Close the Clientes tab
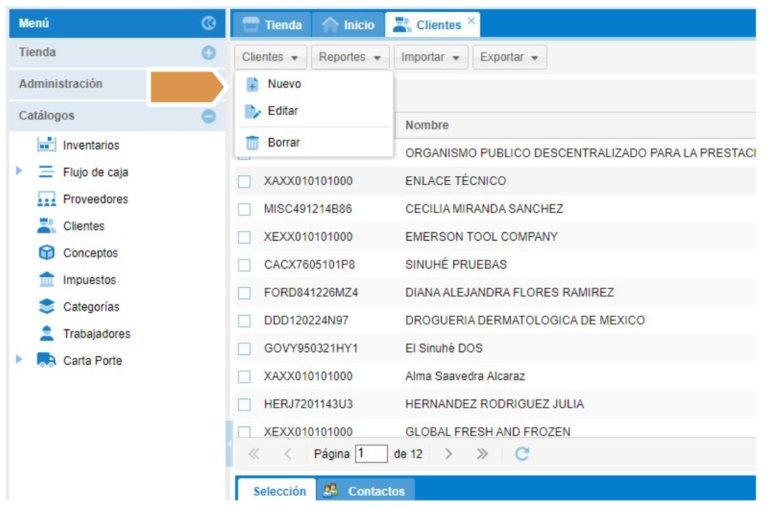 pyautogui.click(x=472, y=20)
